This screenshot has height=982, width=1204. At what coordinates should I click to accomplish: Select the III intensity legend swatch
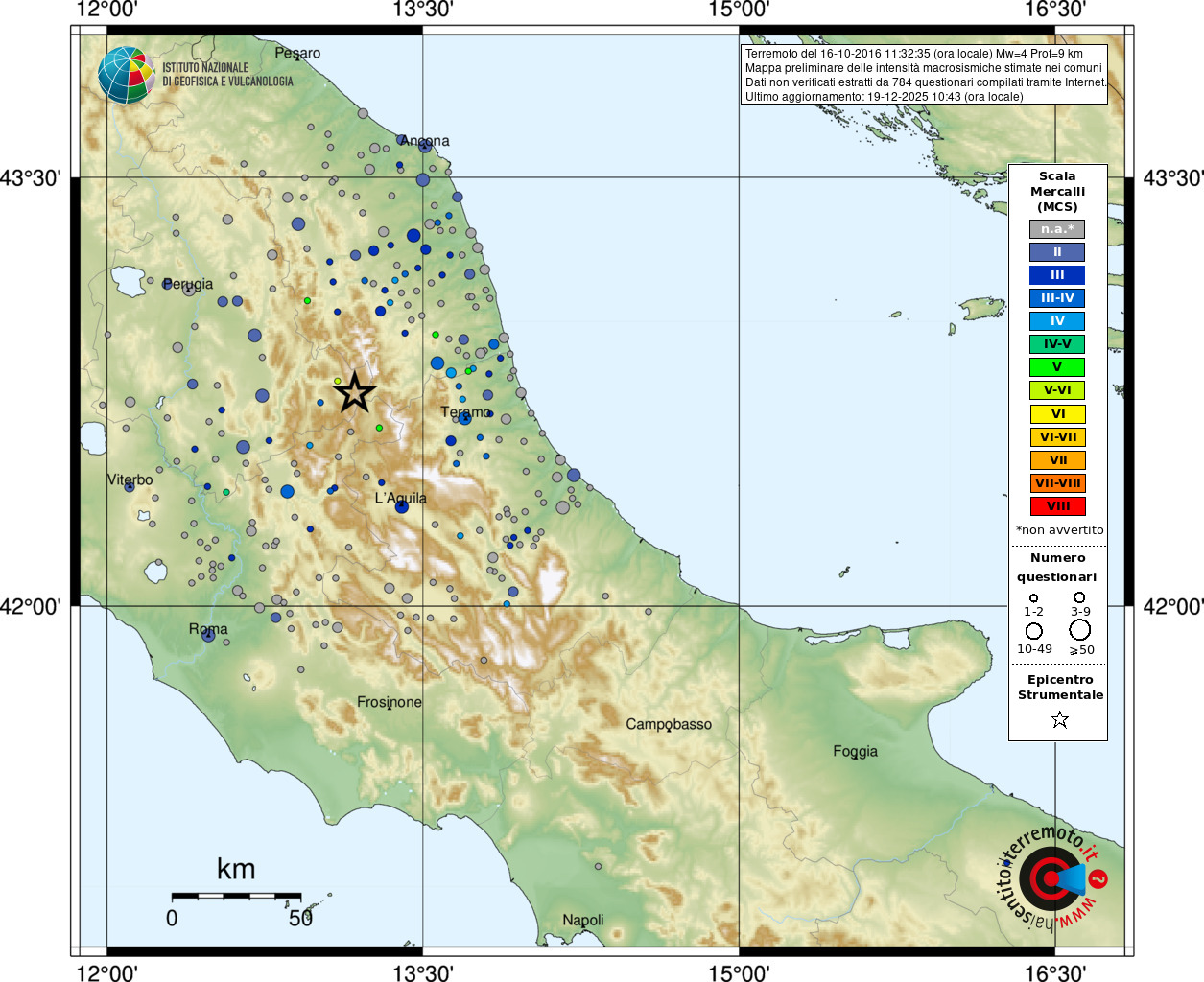pyautogui.click(x=1057, y=275)
